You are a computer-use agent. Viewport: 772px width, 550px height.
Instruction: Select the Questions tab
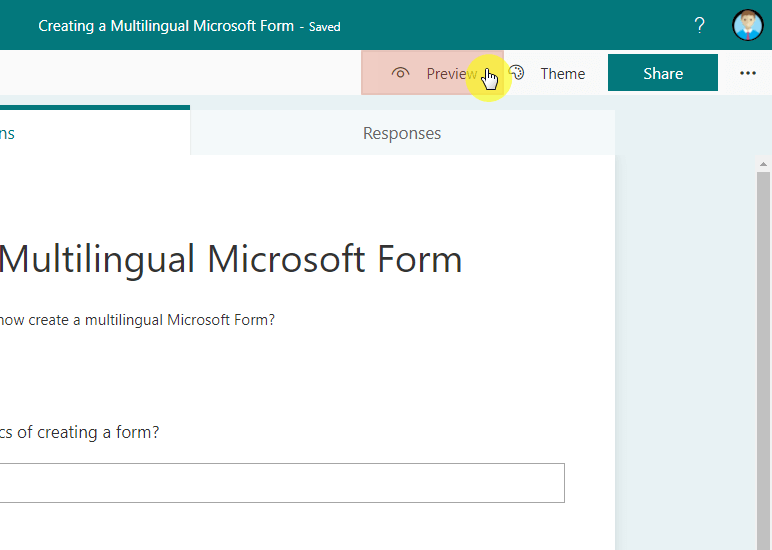(95, 132)
